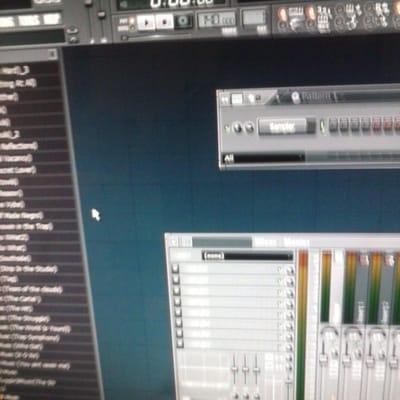The height and width of the screenshot is (400, 400).
Task: Open the 'All' channel group filter dropdown
Action: tap(263, 158)
